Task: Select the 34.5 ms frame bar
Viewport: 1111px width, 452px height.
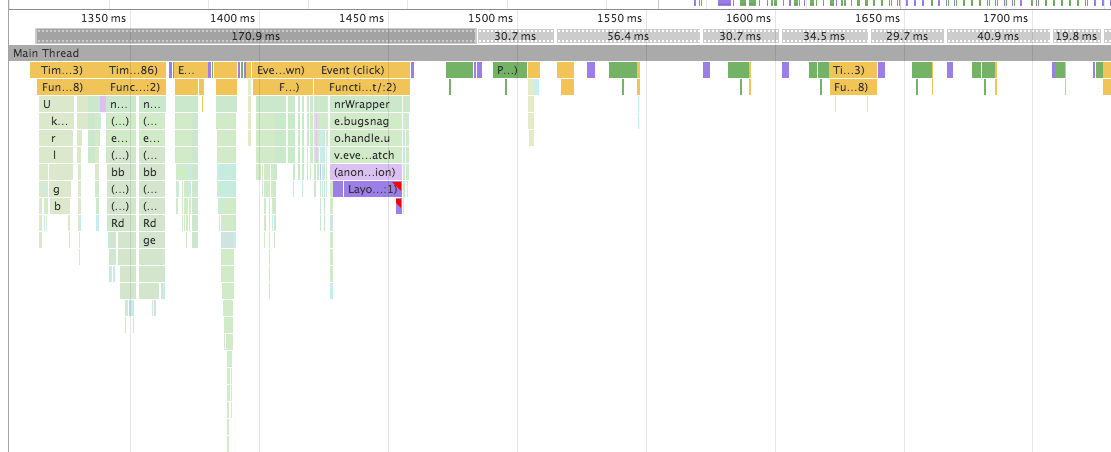Action: (823, 36)
